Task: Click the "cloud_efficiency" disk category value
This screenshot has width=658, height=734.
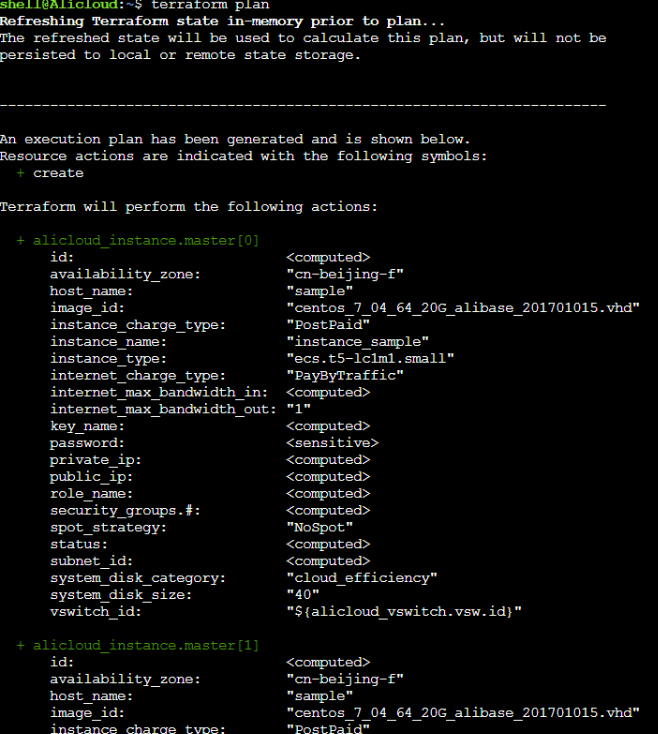Action: click(362, 578)
